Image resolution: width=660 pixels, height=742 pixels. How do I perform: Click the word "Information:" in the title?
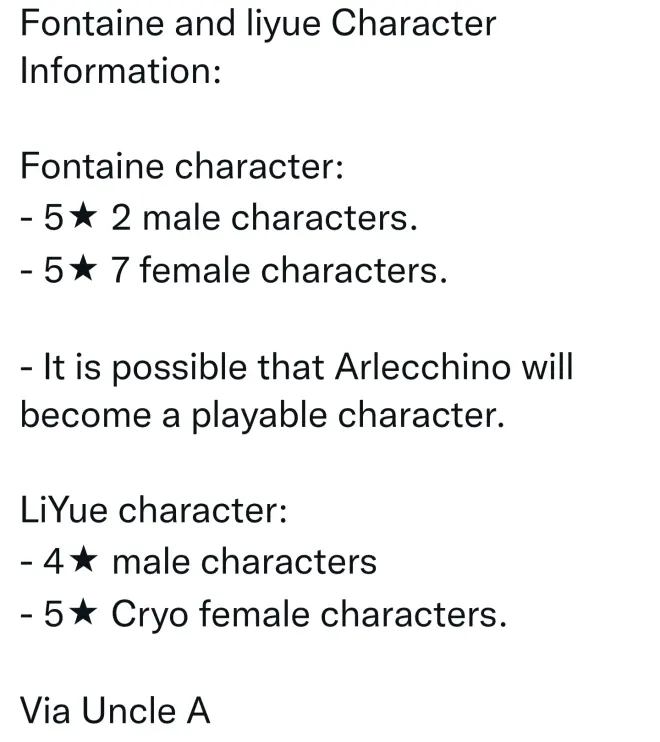(120, 72)
